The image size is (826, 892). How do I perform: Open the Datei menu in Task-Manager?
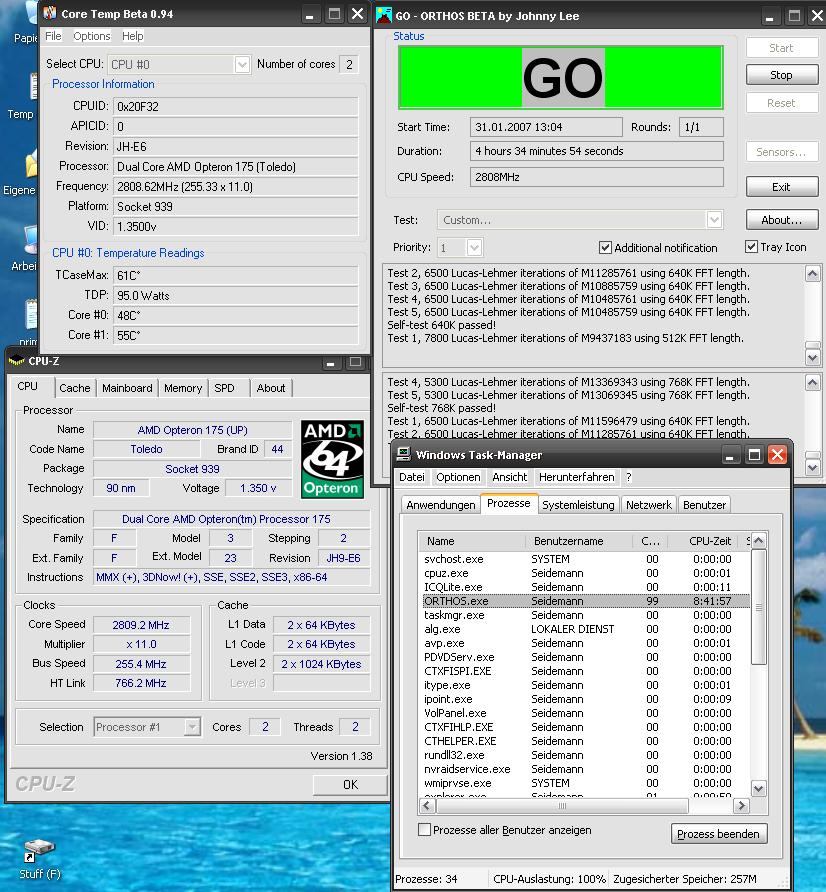click(x=411, y=477)
